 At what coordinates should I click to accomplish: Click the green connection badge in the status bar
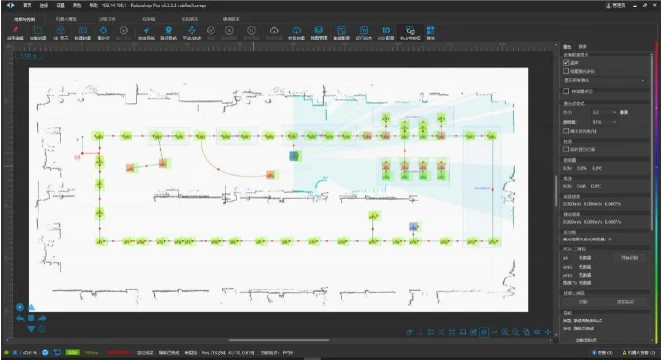[73, 352]
